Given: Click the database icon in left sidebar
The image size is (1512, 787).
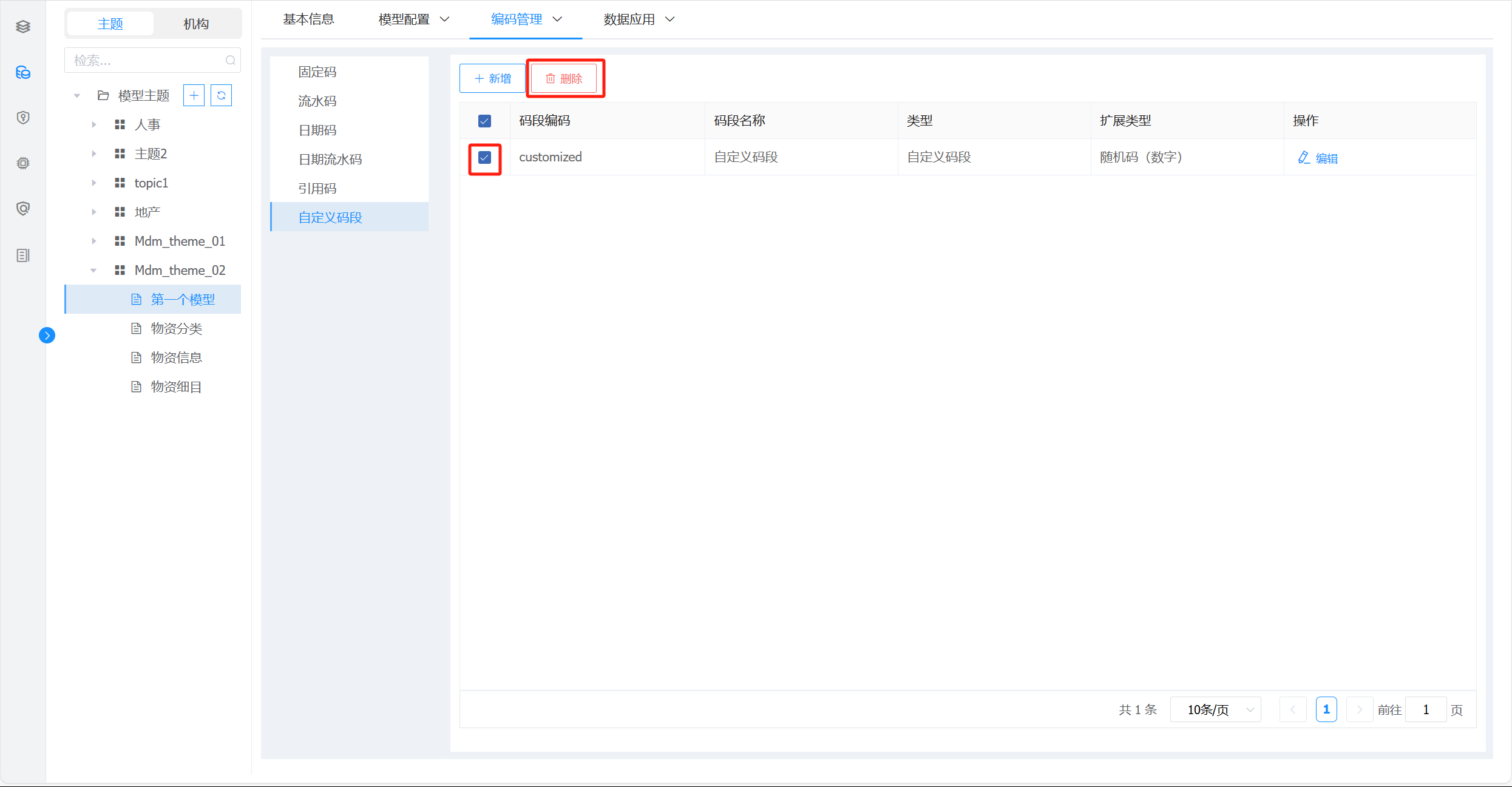Looking at the screenshot, I should click(23, 73).
